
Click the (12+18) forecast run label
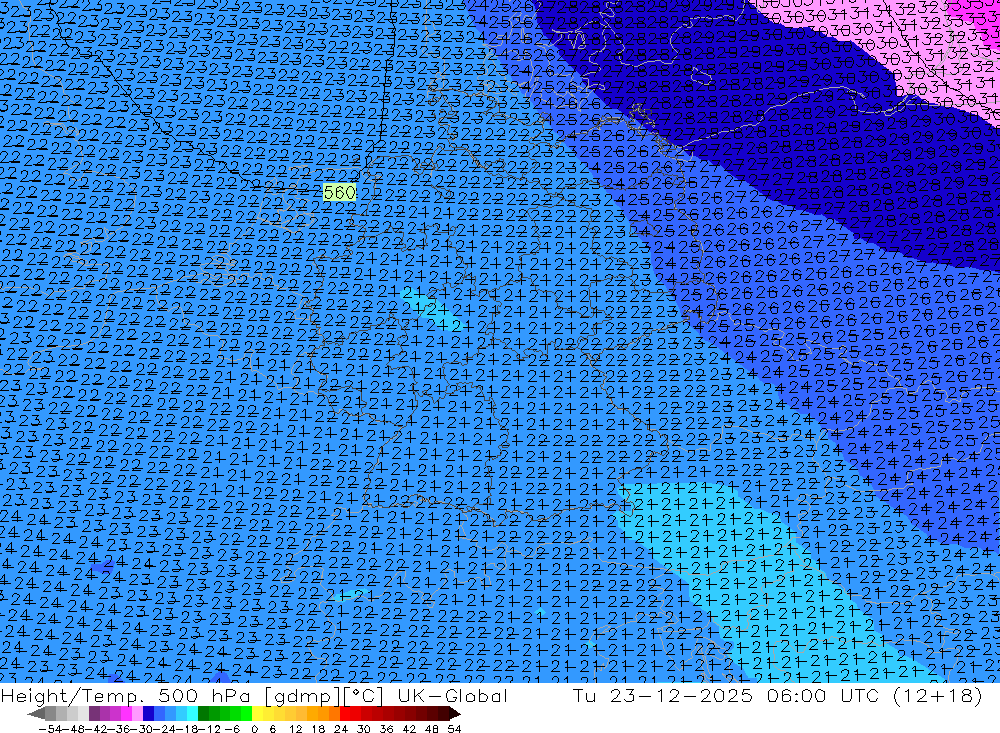938,695
